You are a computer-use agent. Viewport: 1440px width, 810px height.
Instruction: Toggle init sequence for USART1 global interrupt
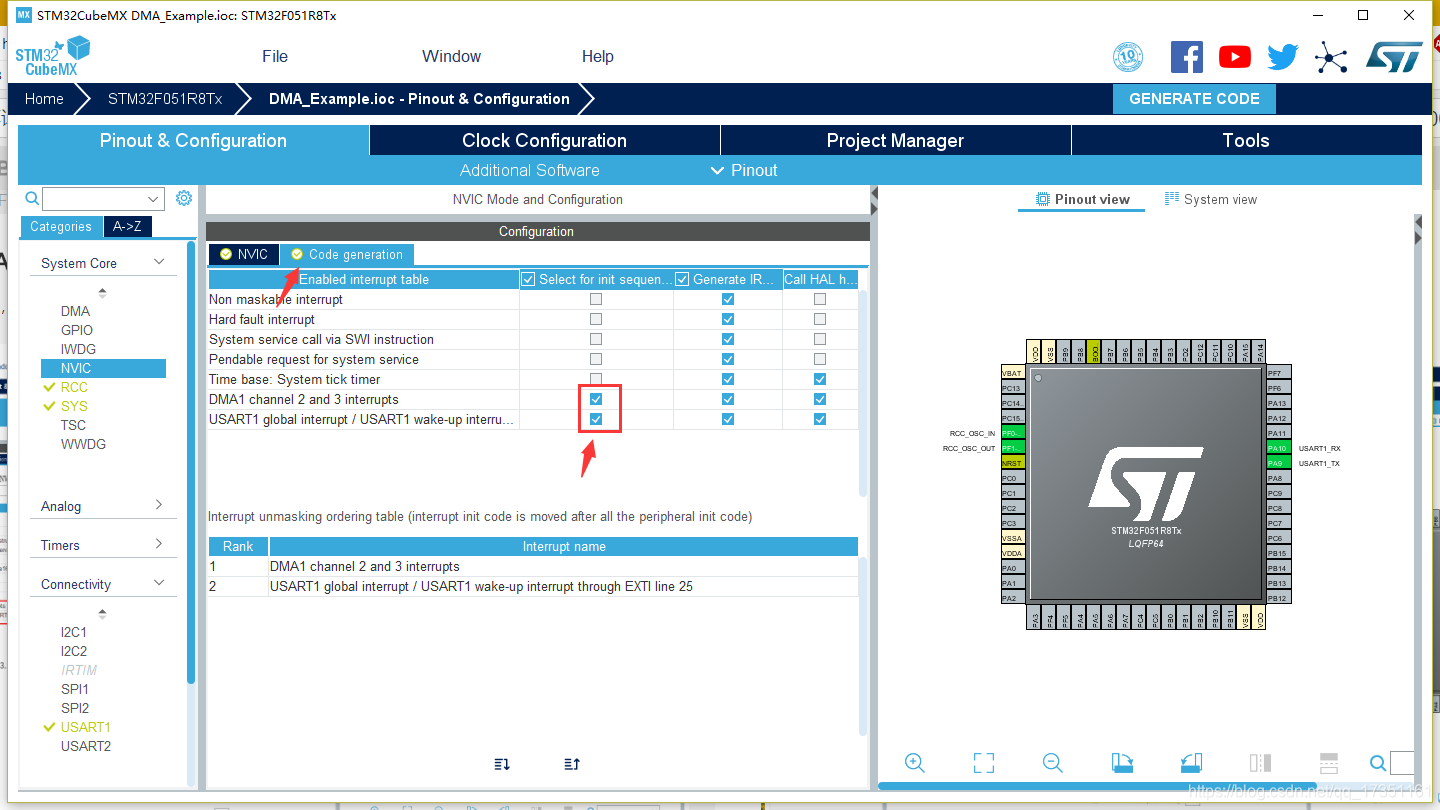(596, 419)
